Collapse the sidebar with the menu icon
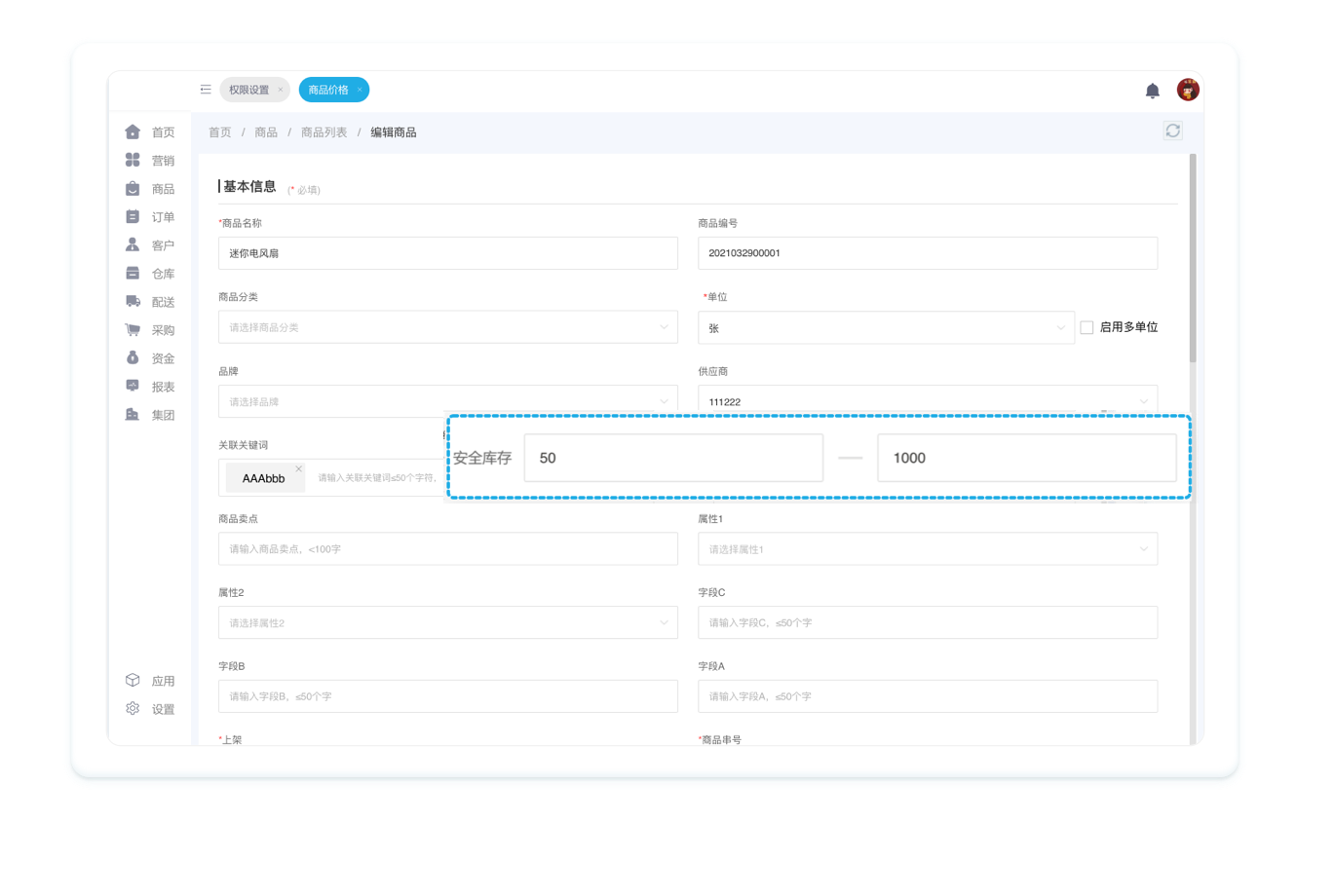The width and height of the screenshot is (1335, 896). pyautogui.click(x=206, y=90)
